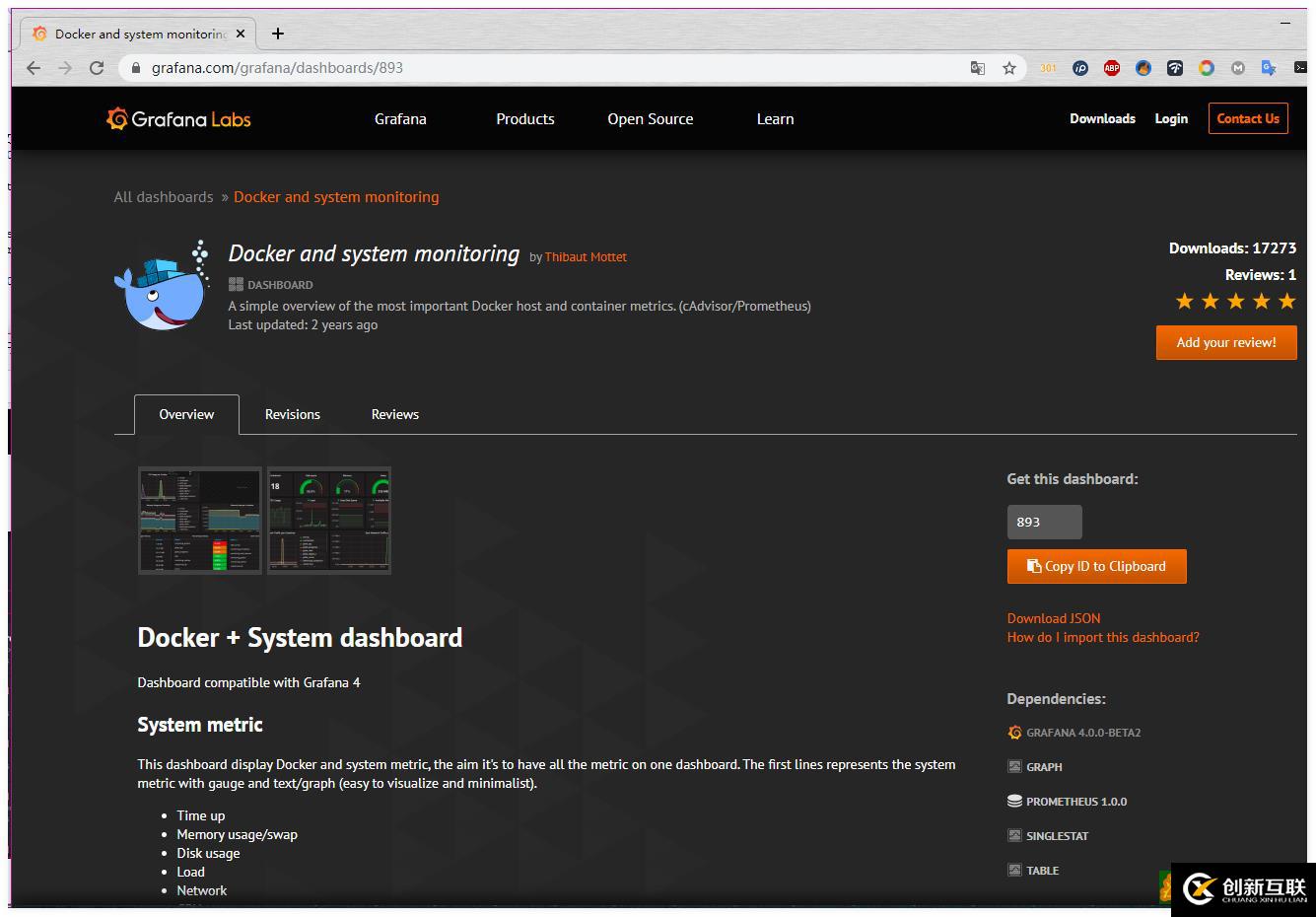This screenshot has height=917, width=1316.
Task: Click the Singlestat panel dependency icon
Action: 1014,836
